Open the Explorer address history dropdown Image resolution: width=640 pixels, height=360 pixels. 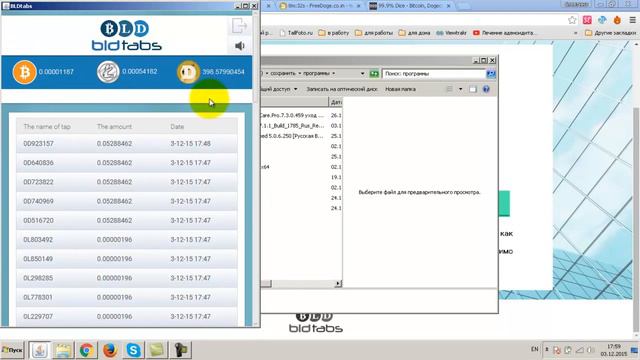362,73
